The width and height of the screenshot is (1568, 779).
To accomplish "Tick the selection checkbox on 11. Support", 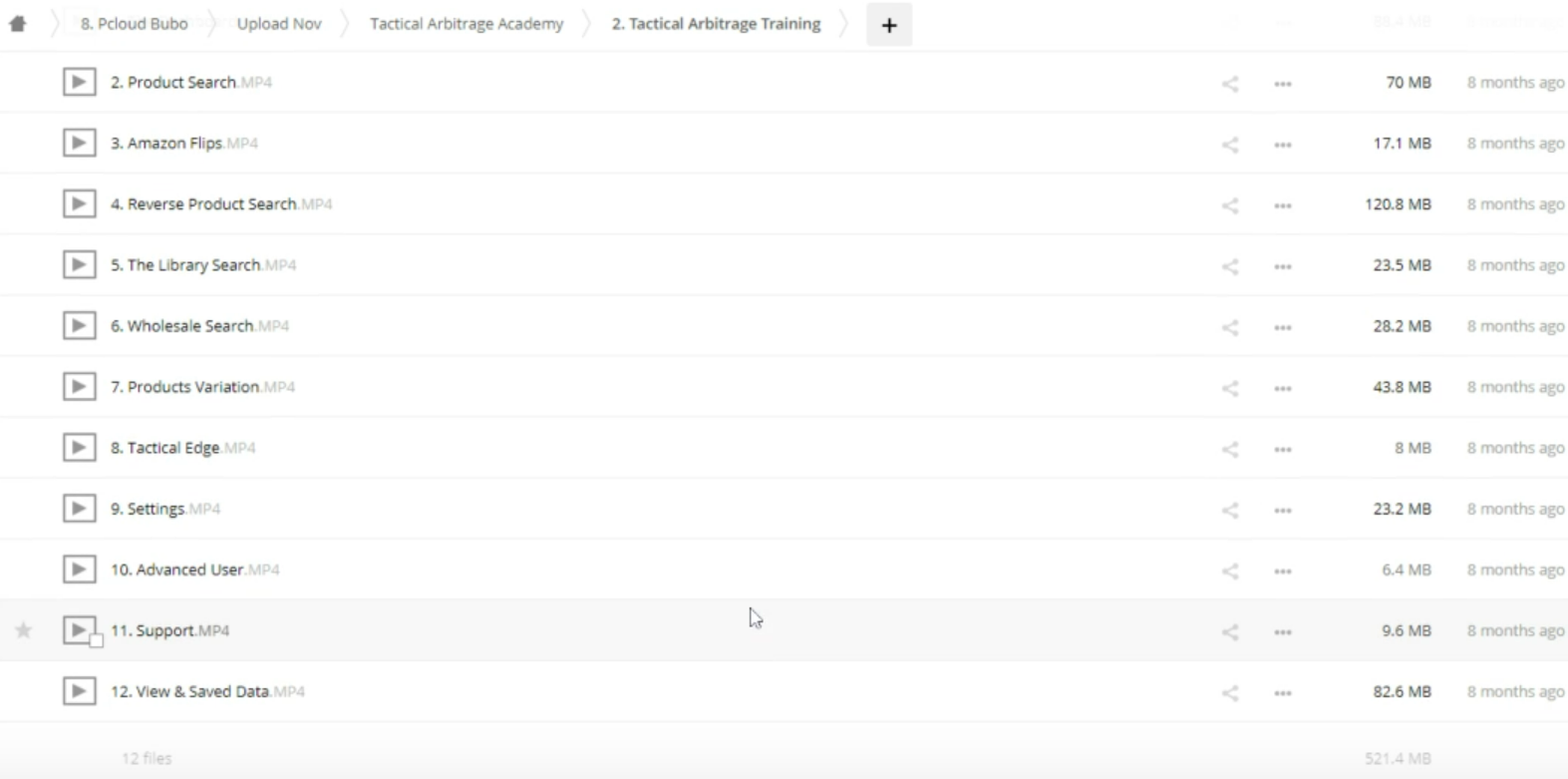I will (97, 640).
